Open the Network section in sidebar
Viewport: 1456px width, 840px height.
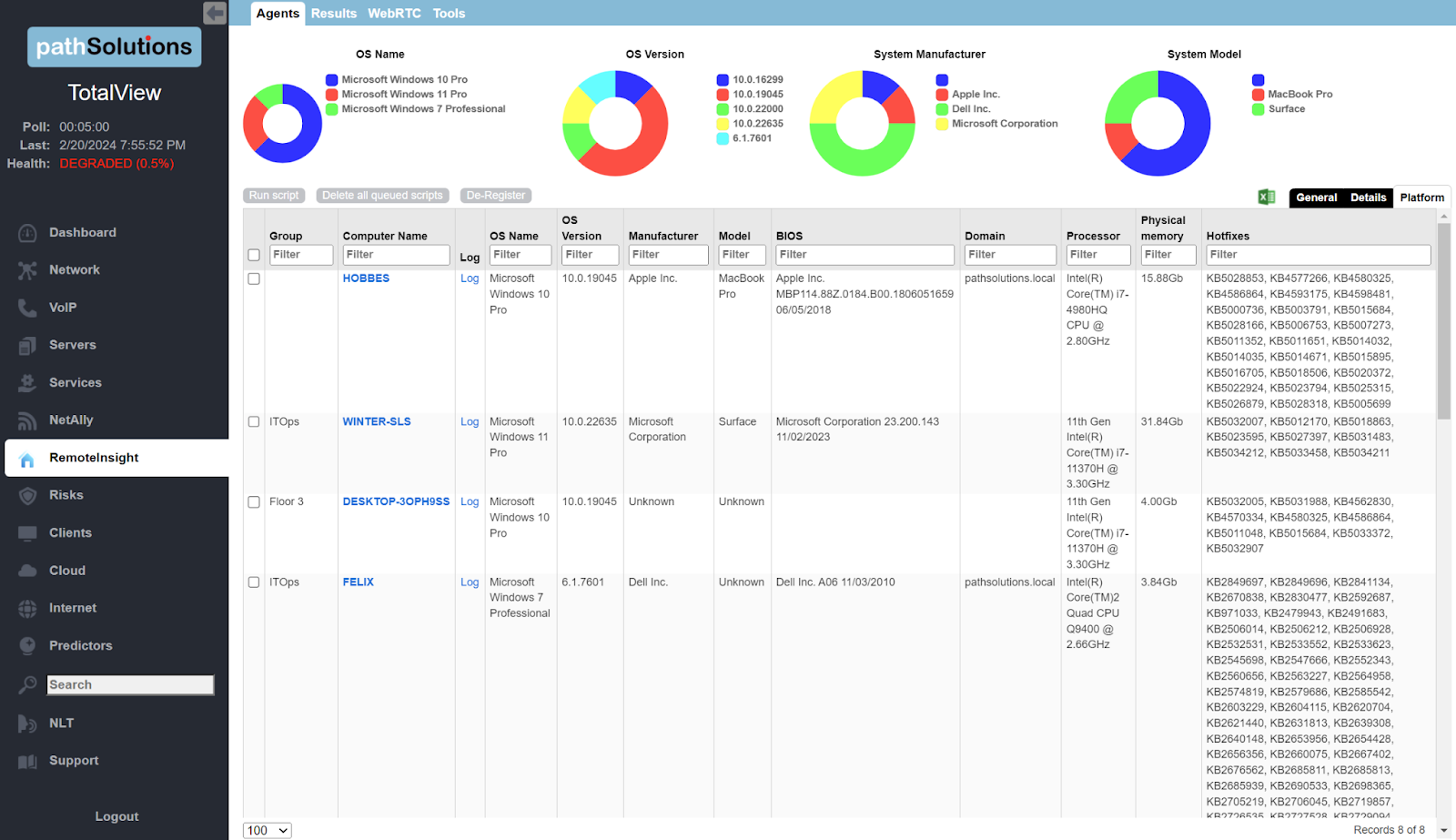tap(74, 269)
